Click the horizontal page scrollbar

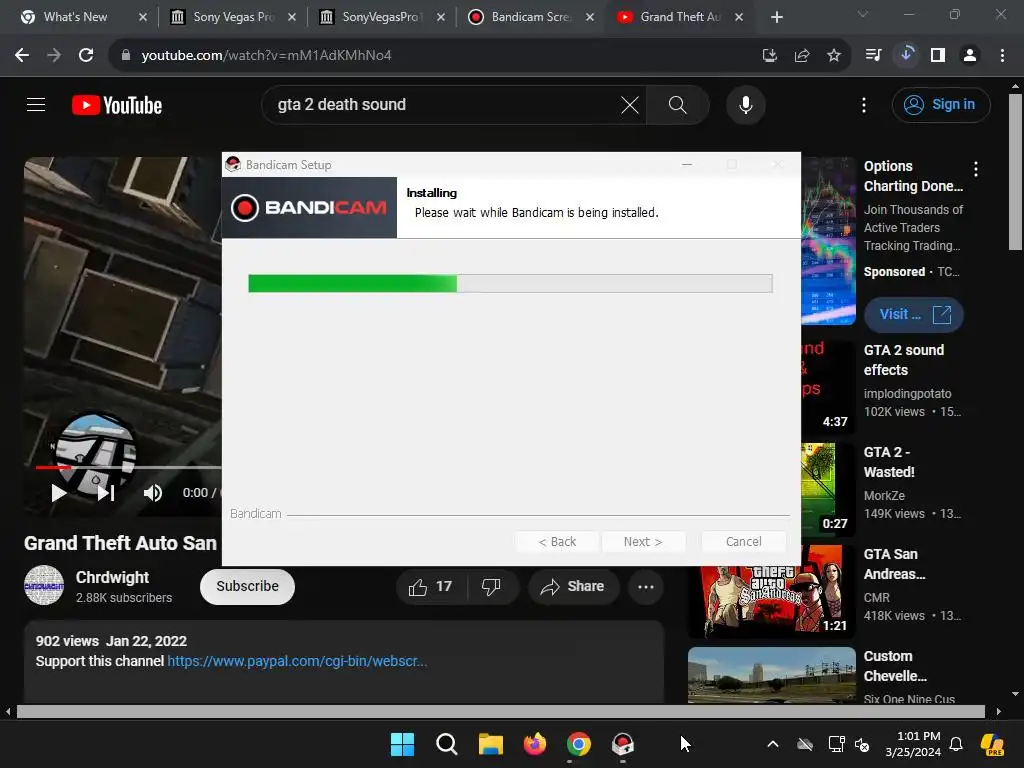point(500,711)
